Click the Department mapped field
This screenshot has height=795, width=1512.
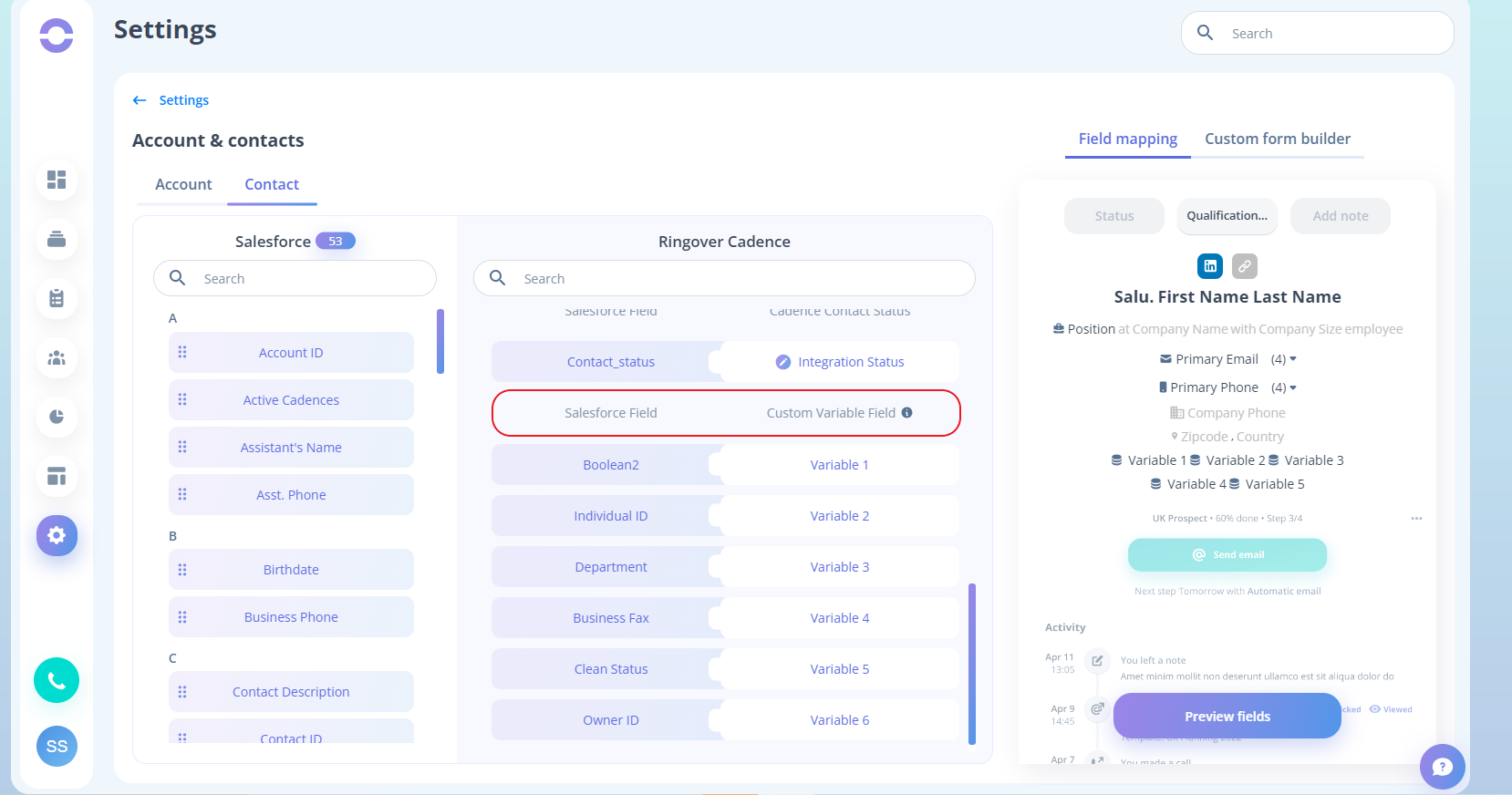[x=609, y=567]
